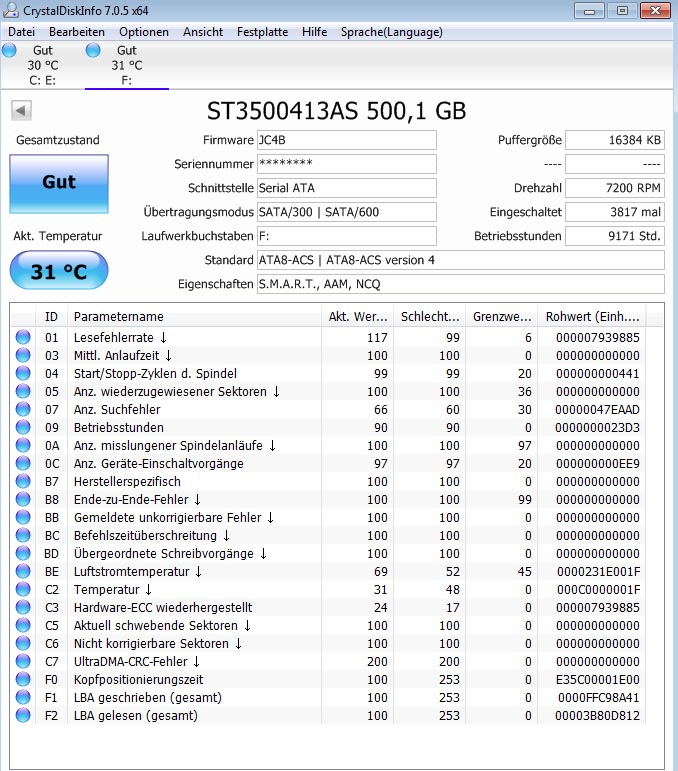Open the Festplatte menu

coord(263,32)
